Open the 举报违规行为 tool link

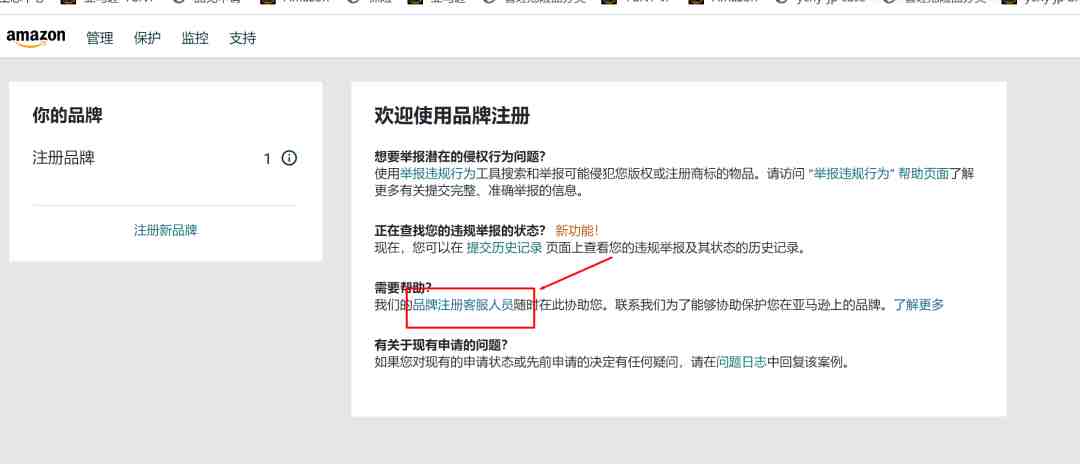[437, 174]
